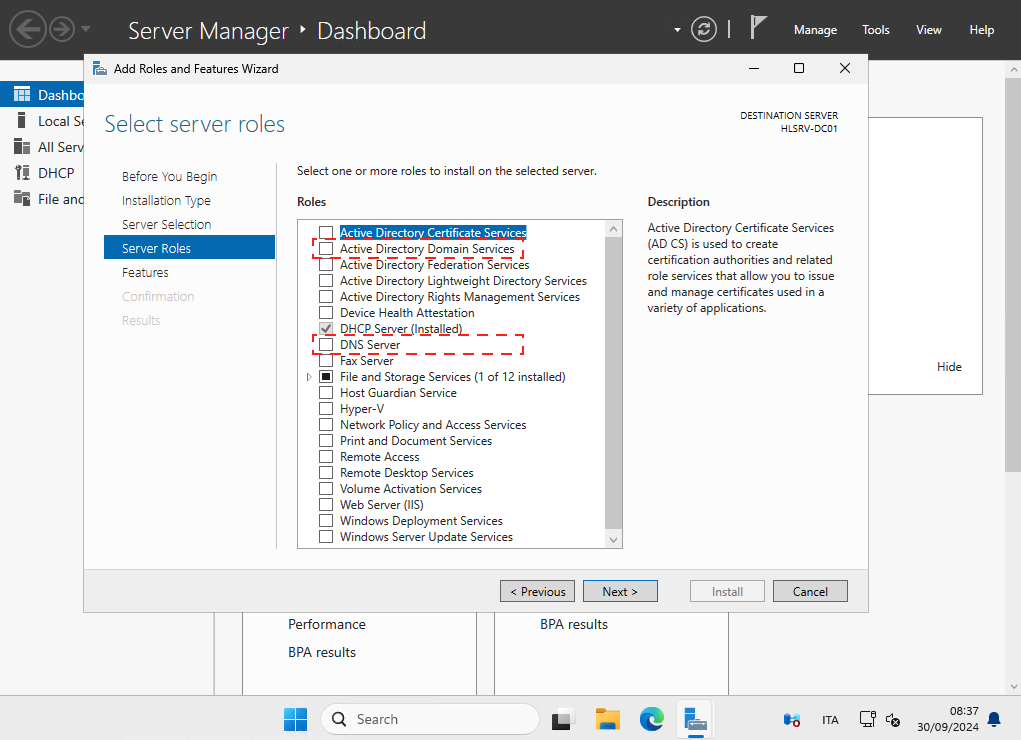This screenshot has height=740, width=1021.
Task: Tick the Hyper-V role checkbox
Action: (x=326, y=409)
